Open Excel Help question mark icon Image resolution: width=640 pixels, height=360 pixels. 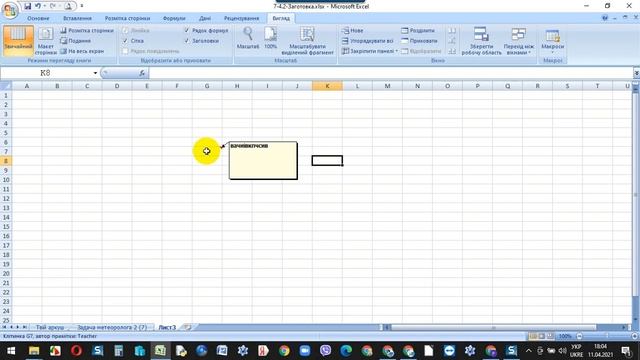click(604, 18)
